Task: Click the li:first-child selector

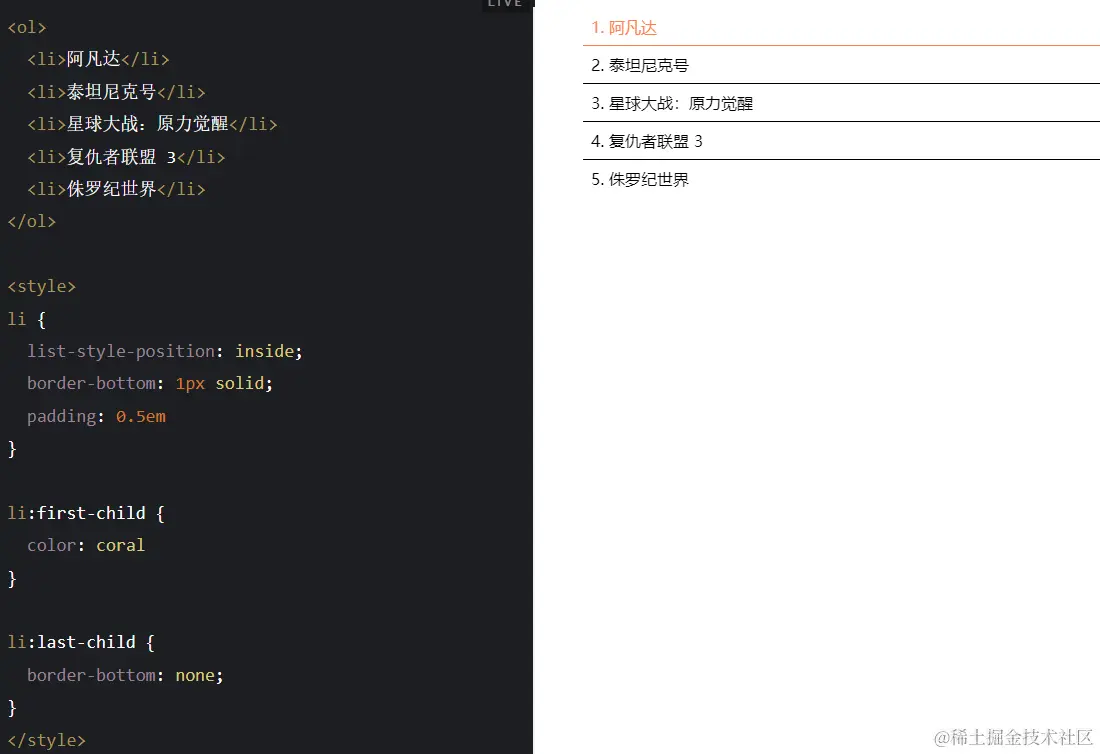Action: pos(76,513)
